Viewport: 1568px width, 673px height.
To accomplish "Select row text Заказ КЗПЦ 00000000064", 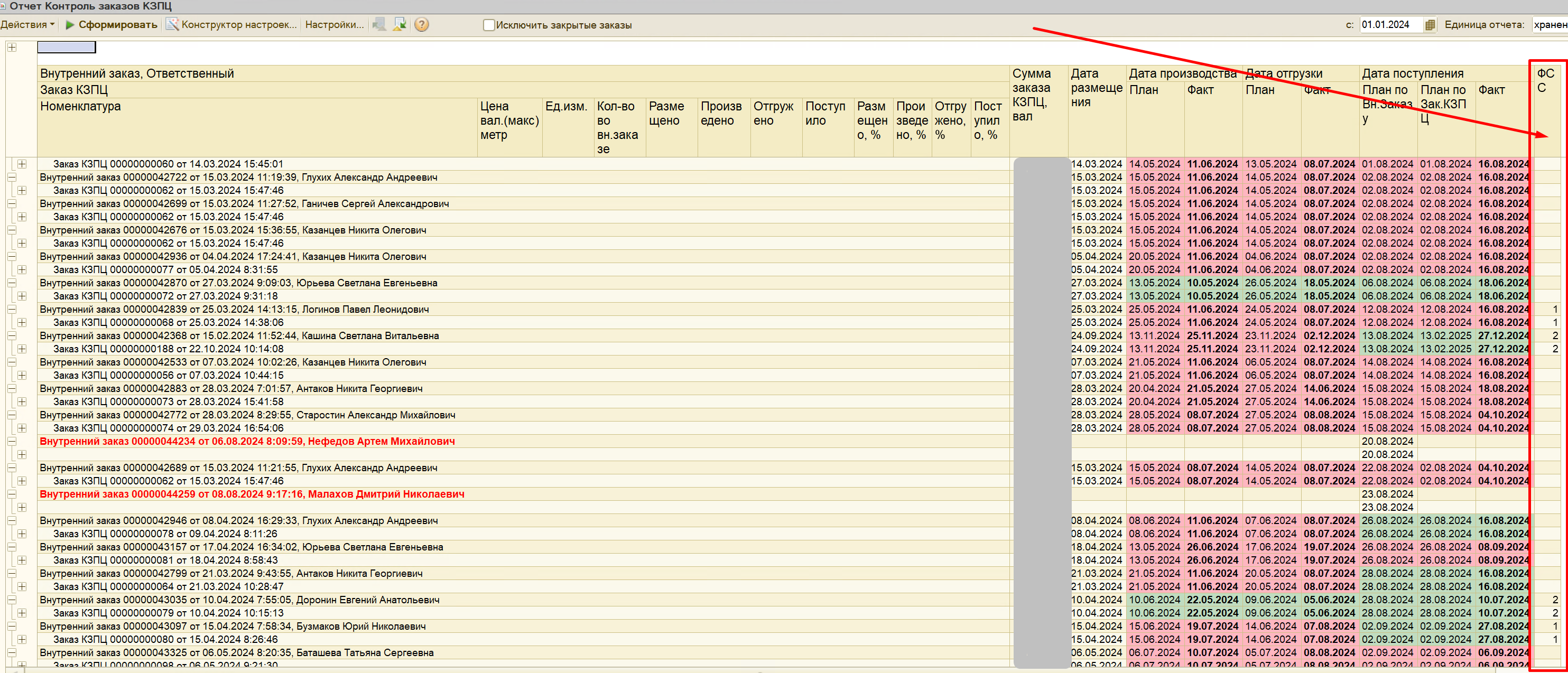I will (169, 586).
